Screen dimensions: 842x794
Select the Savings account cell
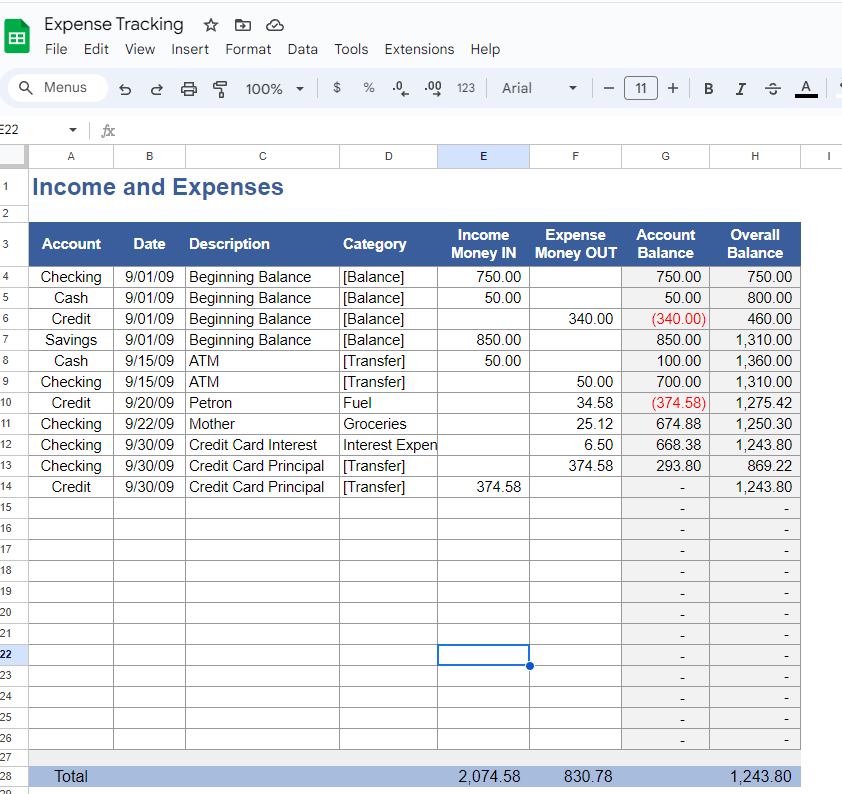71,340
